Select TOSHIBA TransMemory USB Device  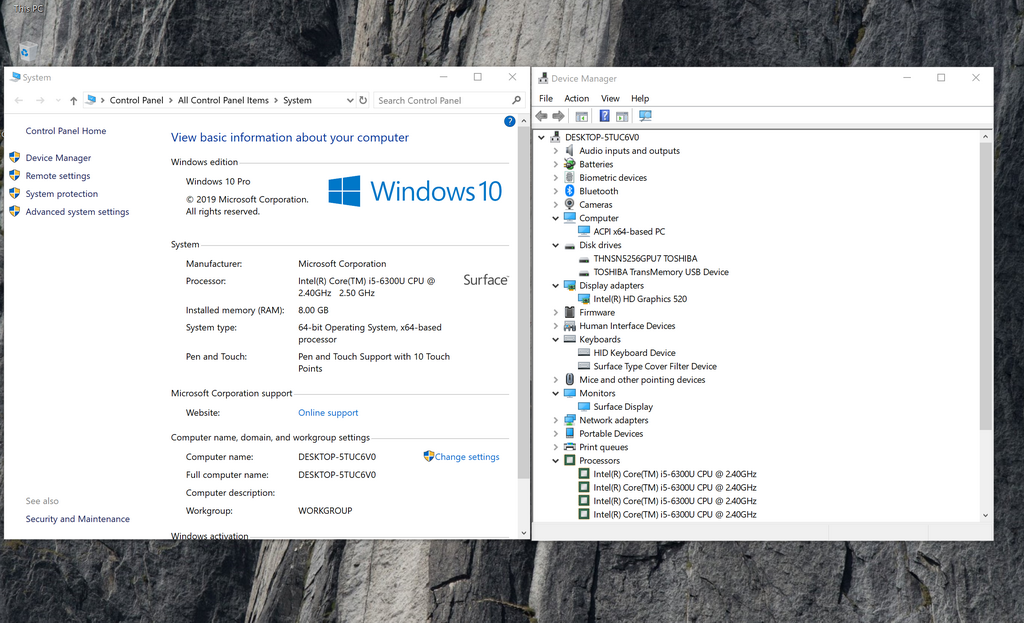tap(660, 272)
